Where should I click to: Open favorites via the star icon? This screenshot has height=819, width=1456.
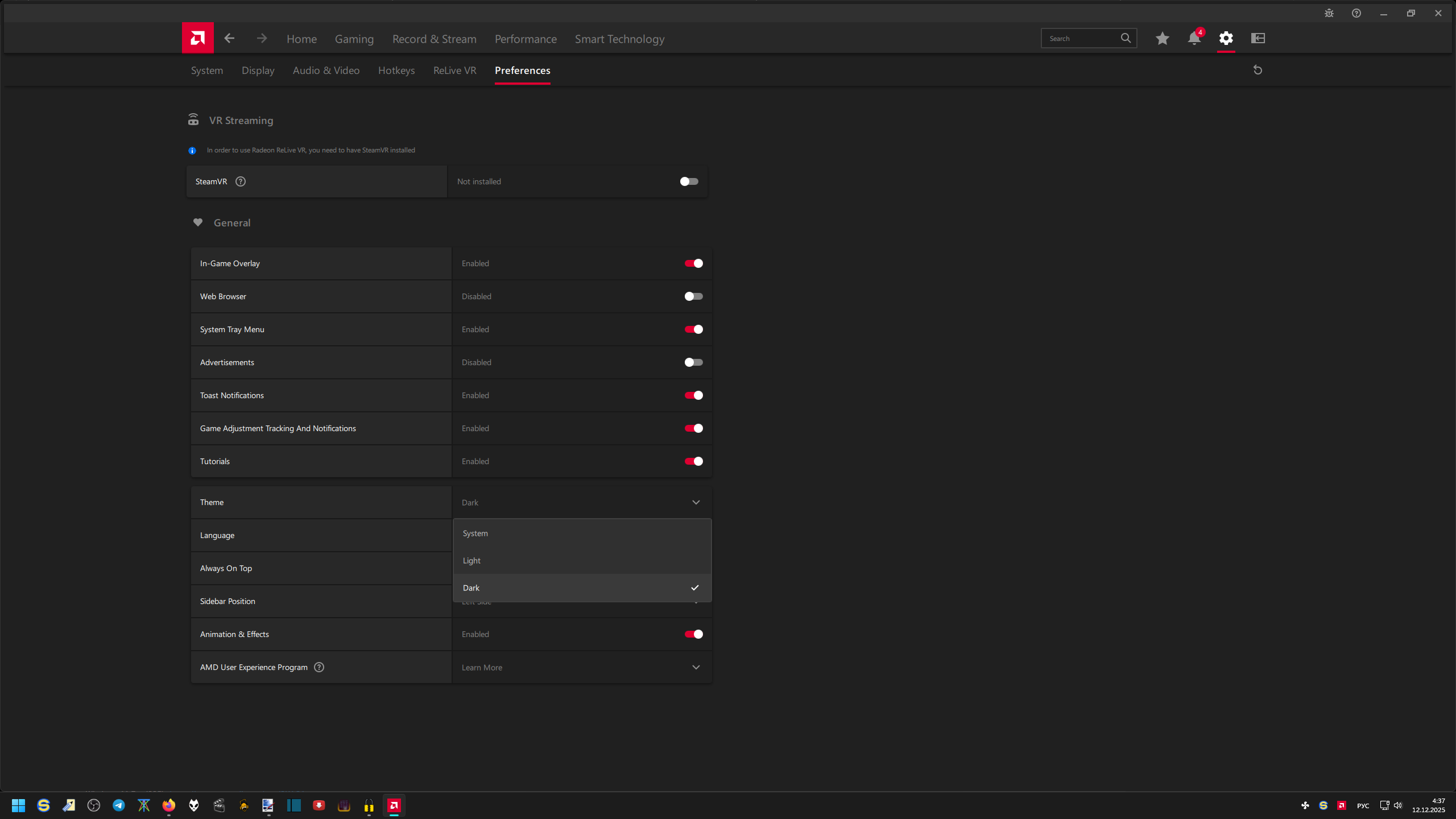[1162, 38]
